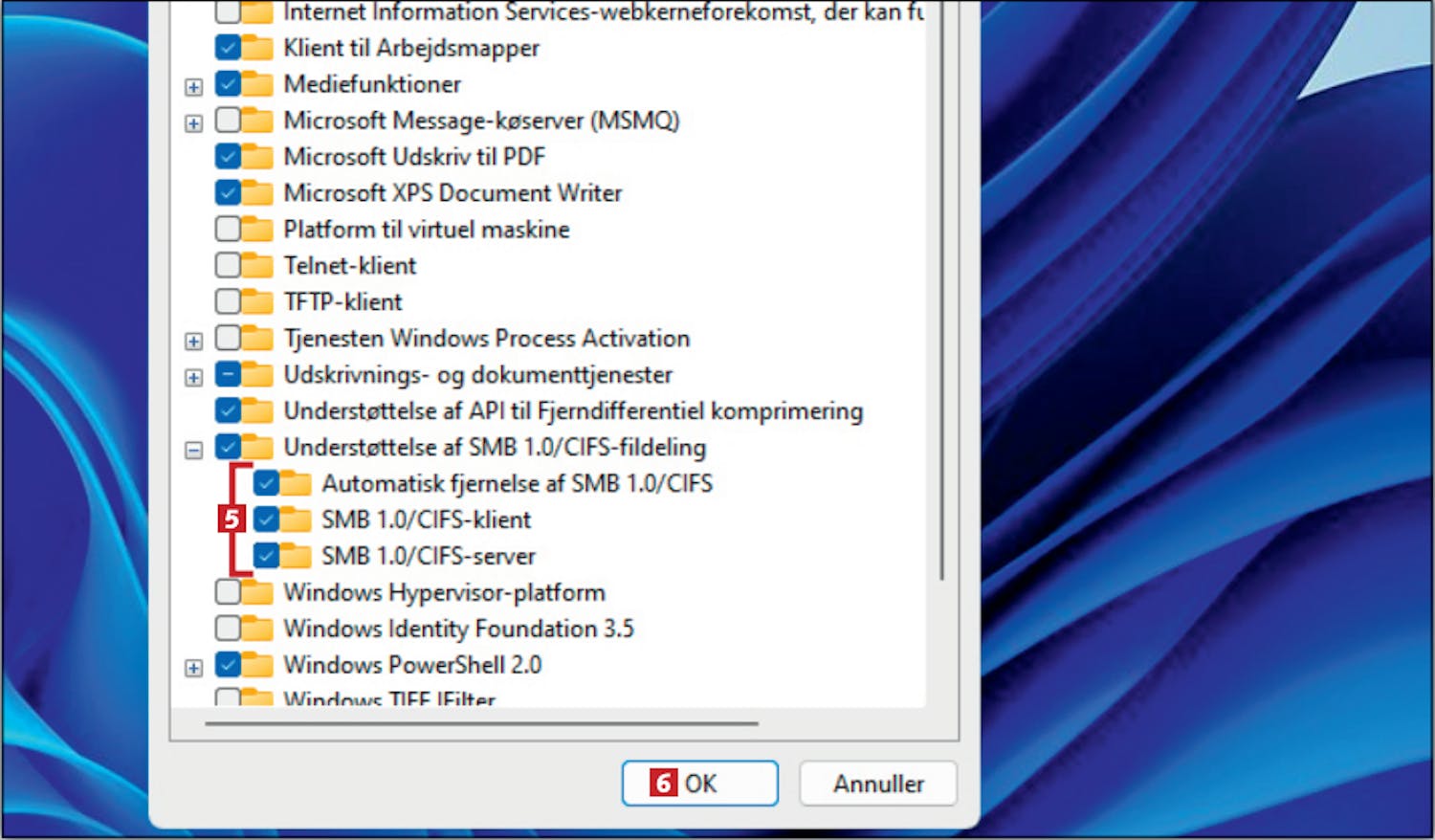1435x840 pixels.
Task: Expand the Windows PowerShell 2.0 node
Action: click(x=194, y=668)
